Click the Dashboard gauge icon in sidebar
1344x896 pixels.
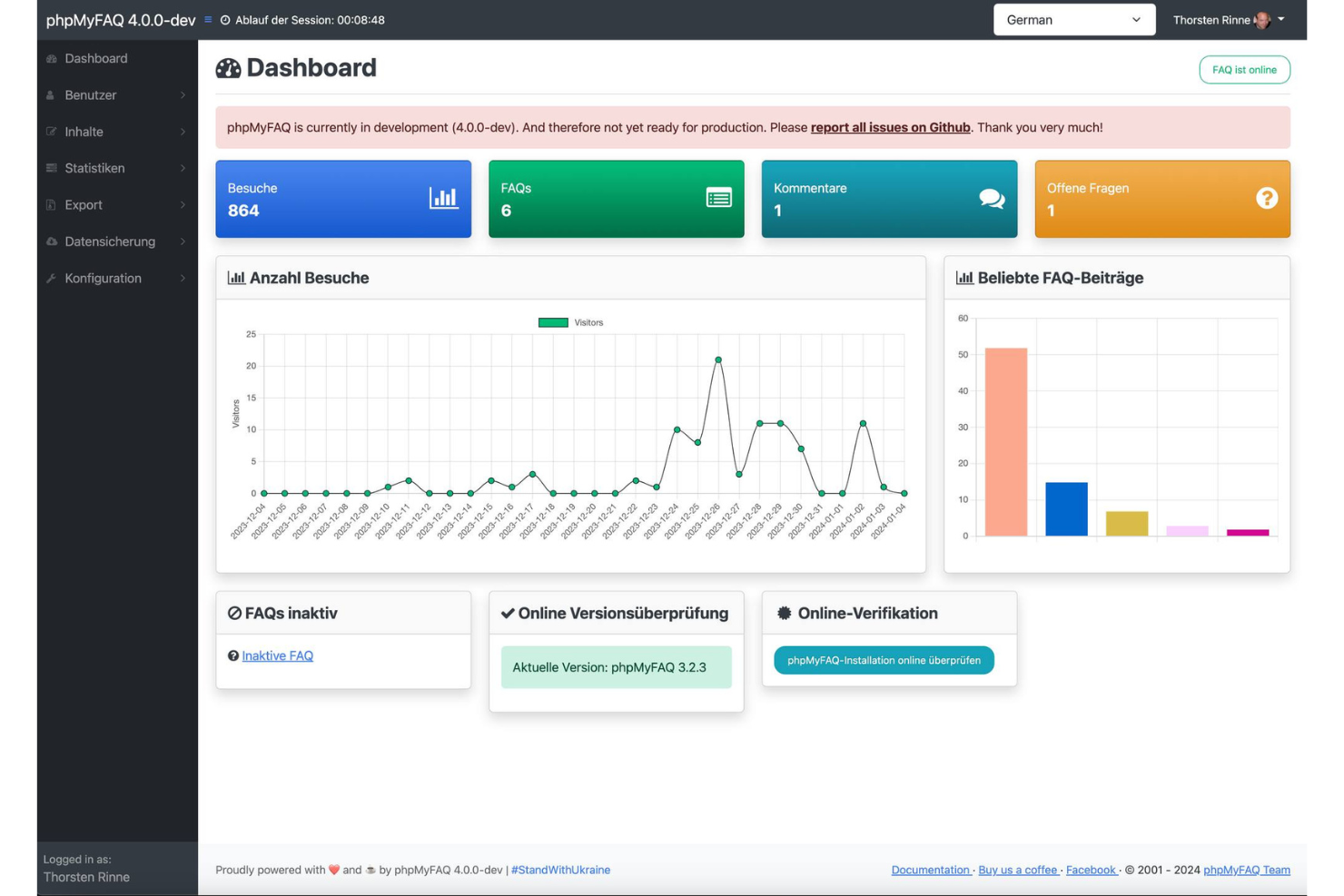[x=52, y=59]
